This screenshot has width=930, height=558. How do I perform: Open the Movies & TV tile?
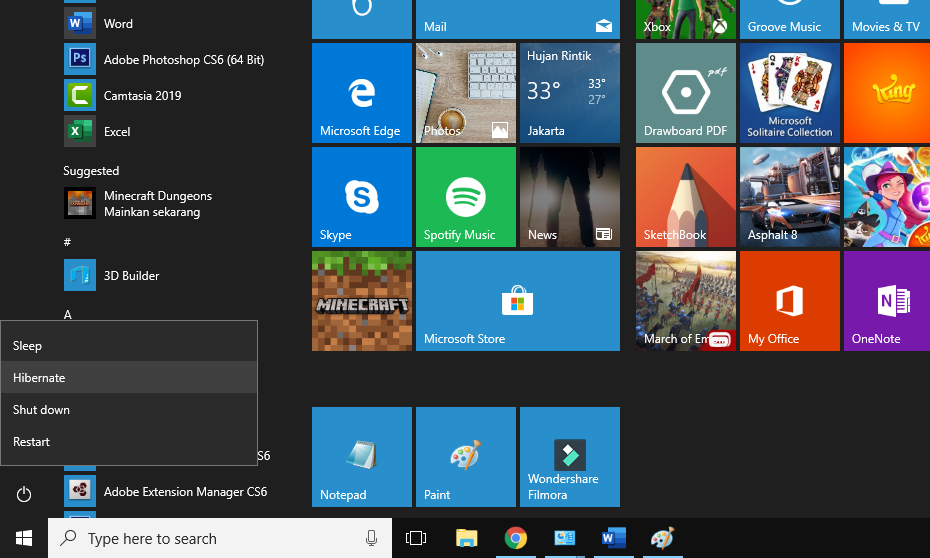click(887, 19)
